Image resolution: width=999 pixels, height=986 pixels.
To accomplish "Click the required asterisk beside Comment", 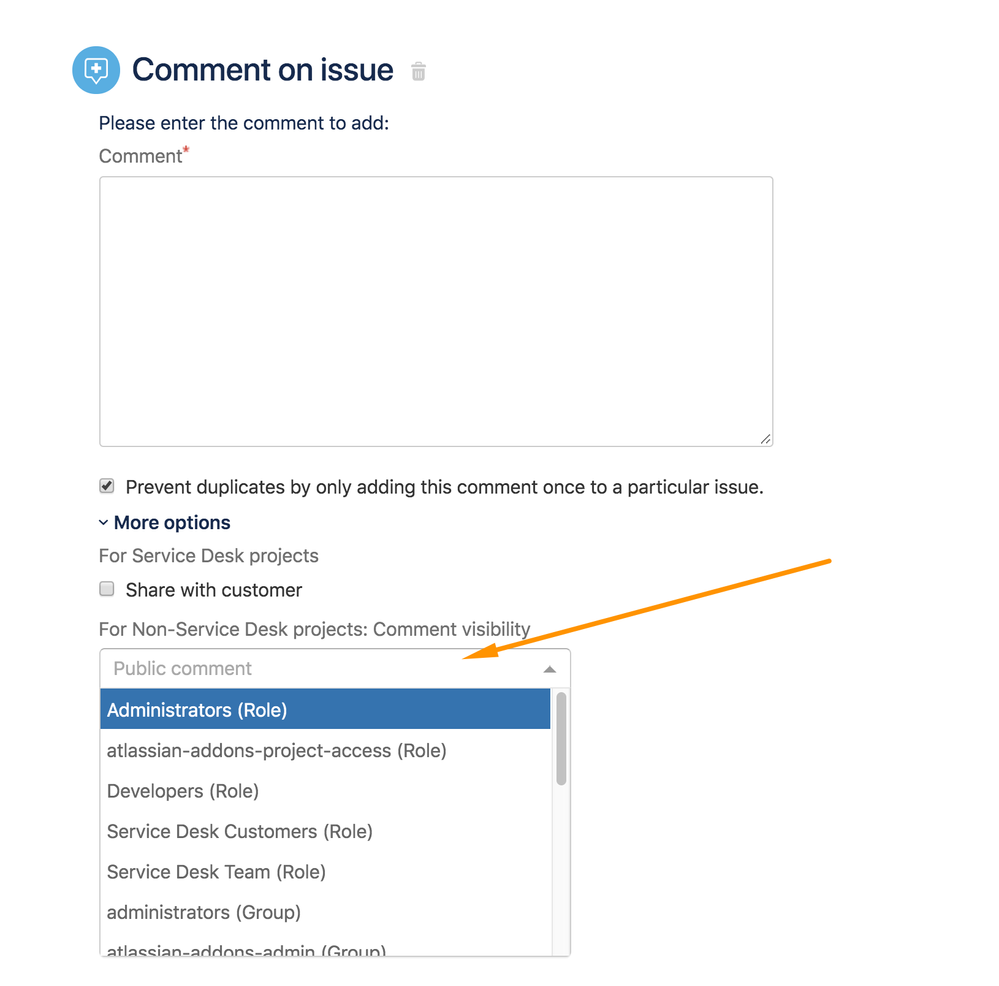I will pos(186,149).
